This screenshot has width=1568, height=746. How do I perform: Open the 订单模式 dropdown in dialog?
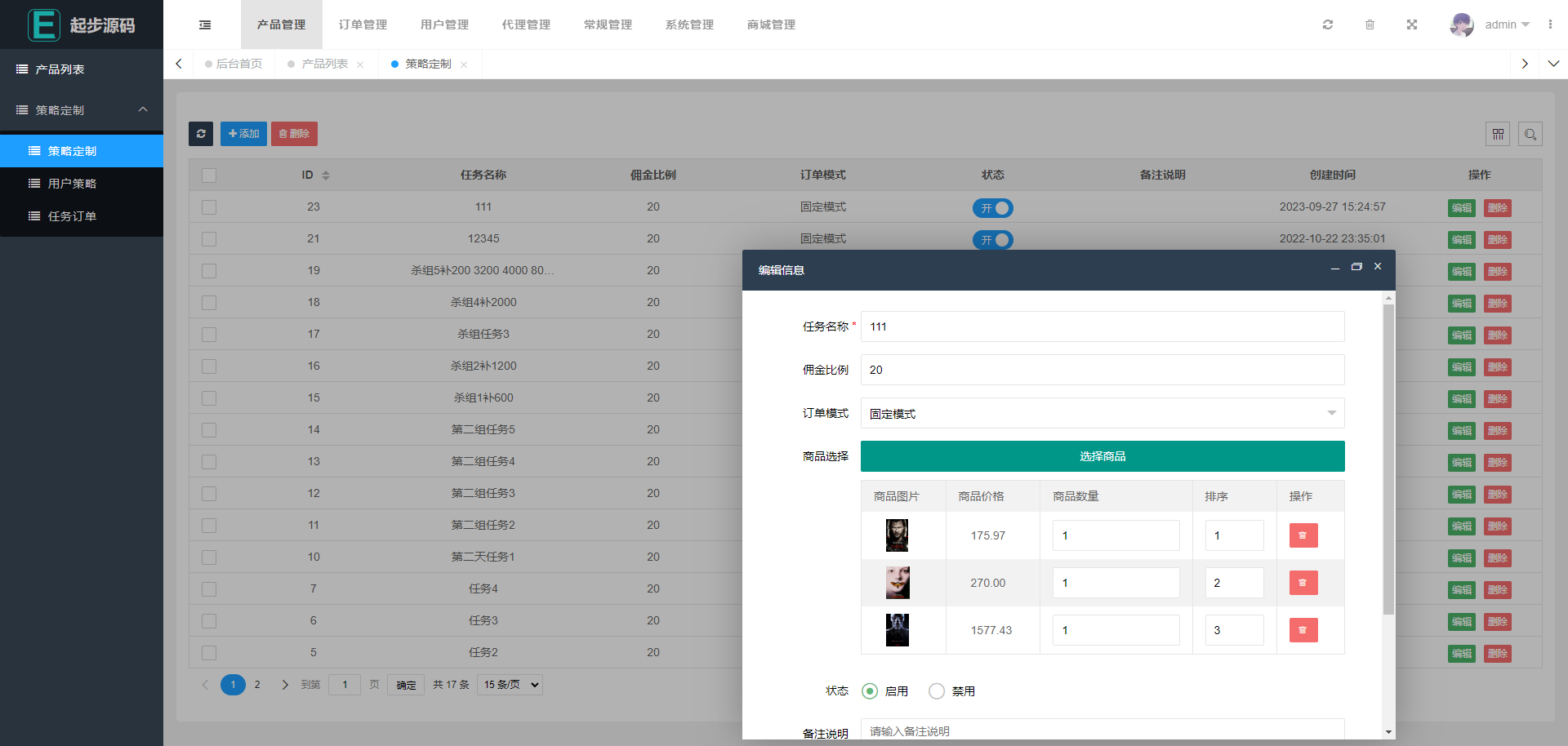click(1102, 413)
